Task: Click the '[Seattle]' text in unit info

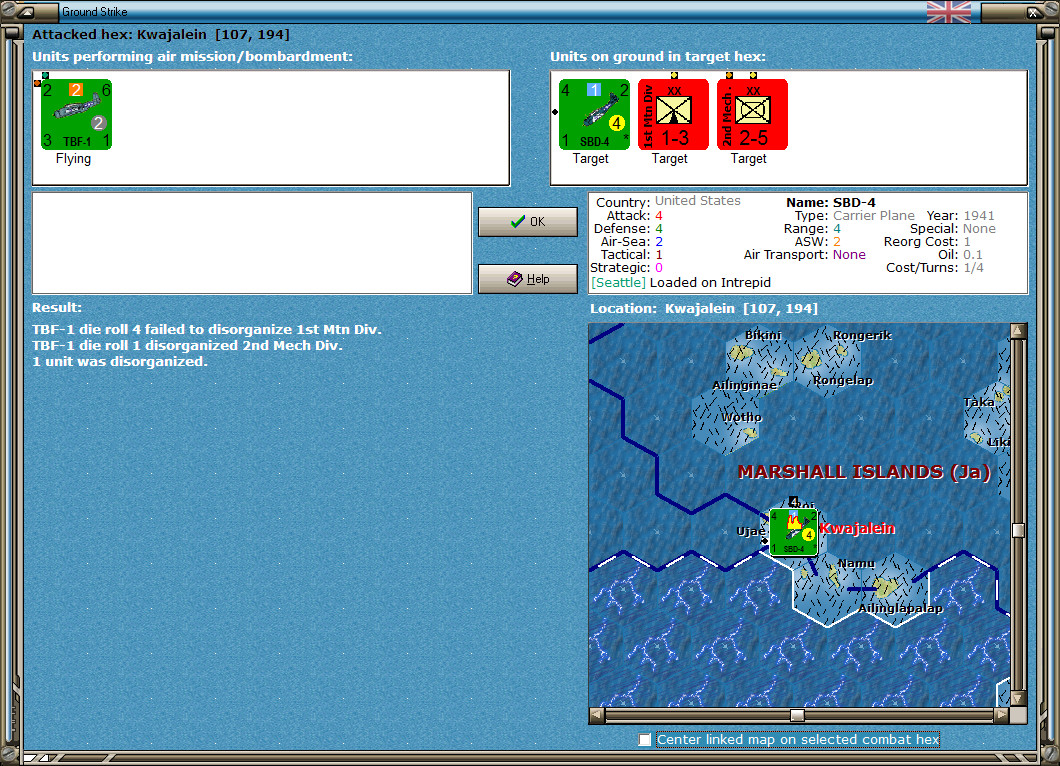Action: pos(619,283)
